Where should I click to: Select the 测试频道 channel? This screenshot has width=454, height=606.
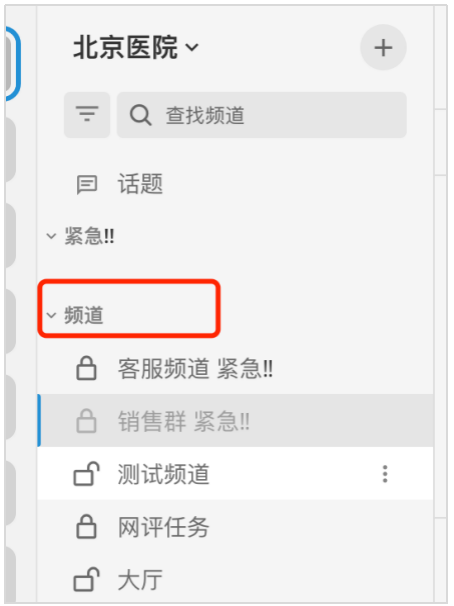coord(235,473)
